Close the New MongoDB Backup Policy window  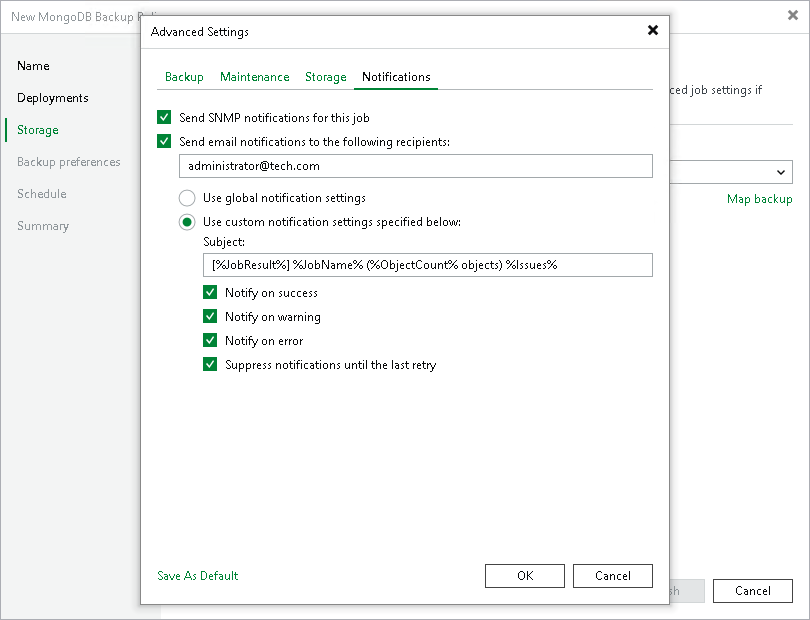tap(792, 16)
